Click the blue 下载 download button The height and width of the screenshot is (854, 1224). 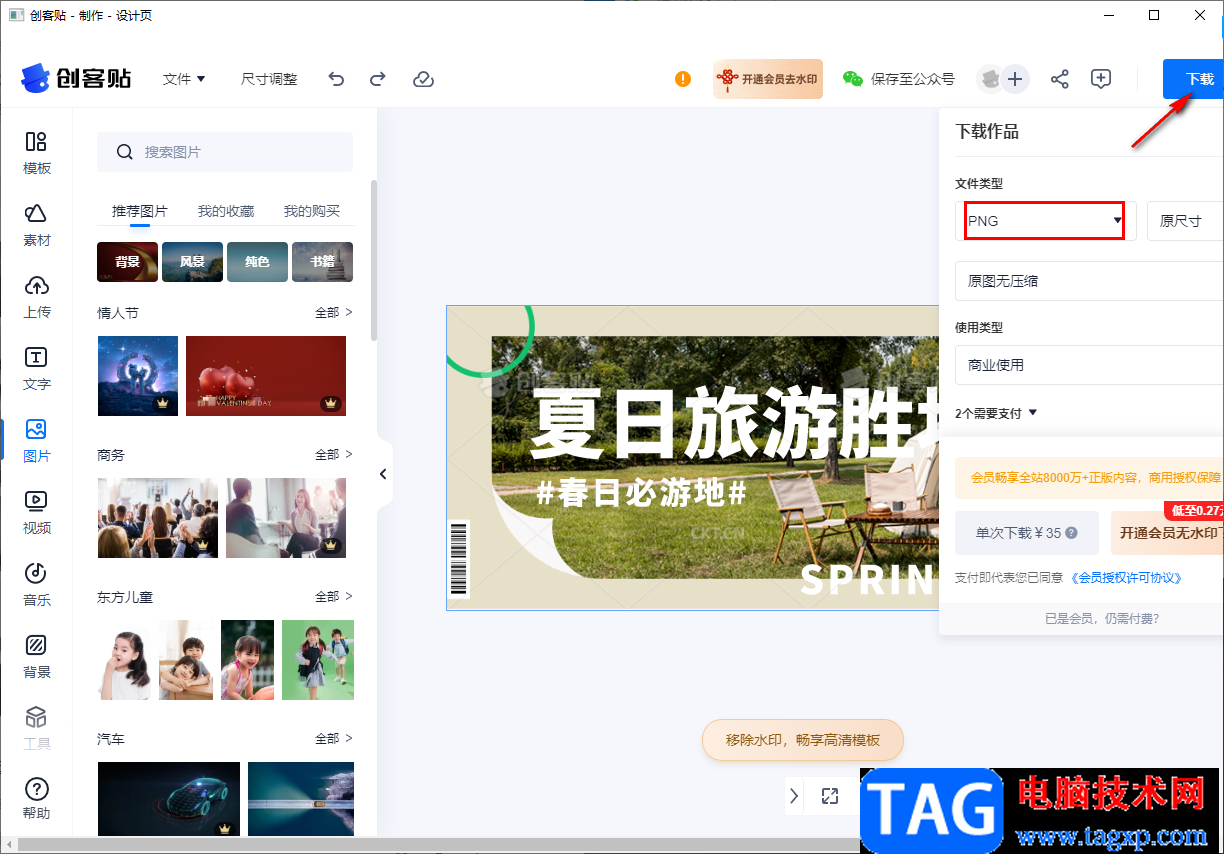coord(1194,79)
